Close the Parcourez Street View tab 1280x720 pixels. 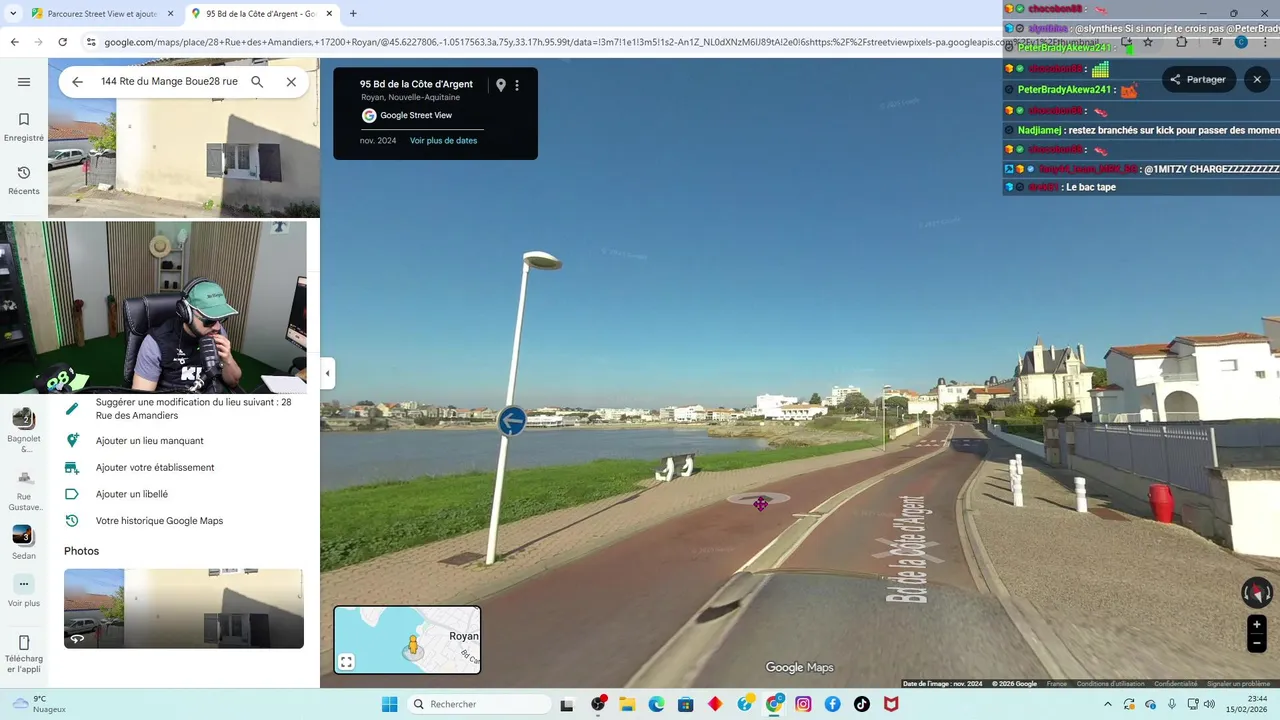click(171, 14)
